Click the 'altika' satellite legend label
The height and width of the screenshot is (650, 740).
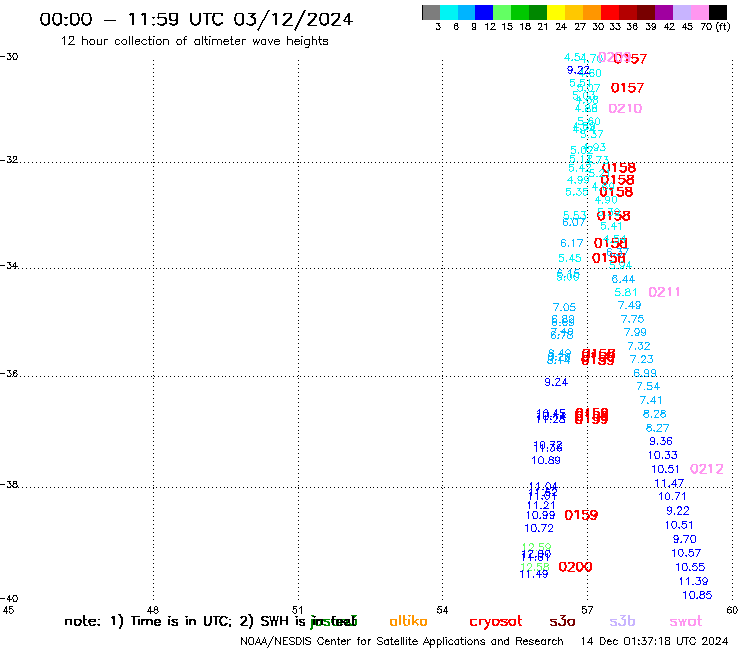pos(408,621)
